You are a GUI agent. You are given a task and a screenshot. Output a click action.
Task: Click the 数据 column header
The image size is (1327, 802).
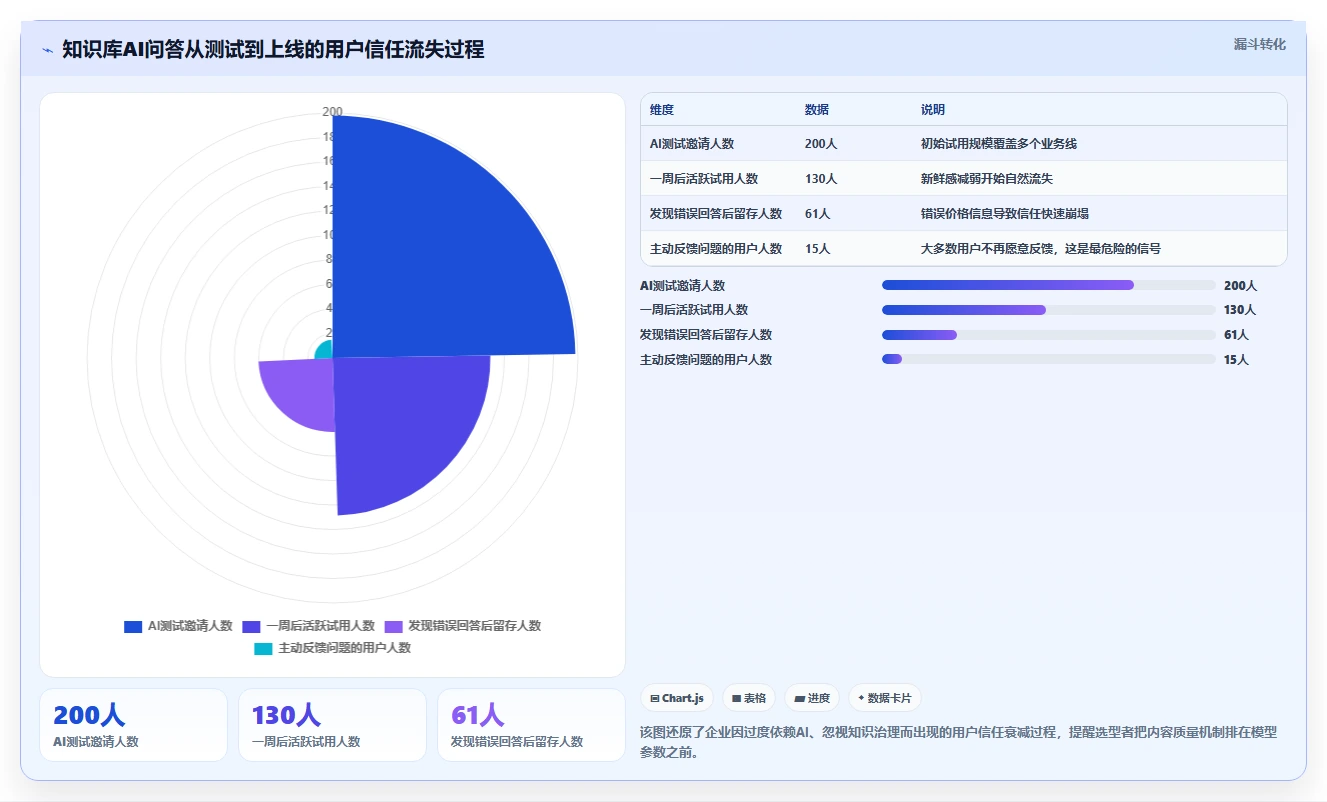pyautogui.click(x=817, y=110)
